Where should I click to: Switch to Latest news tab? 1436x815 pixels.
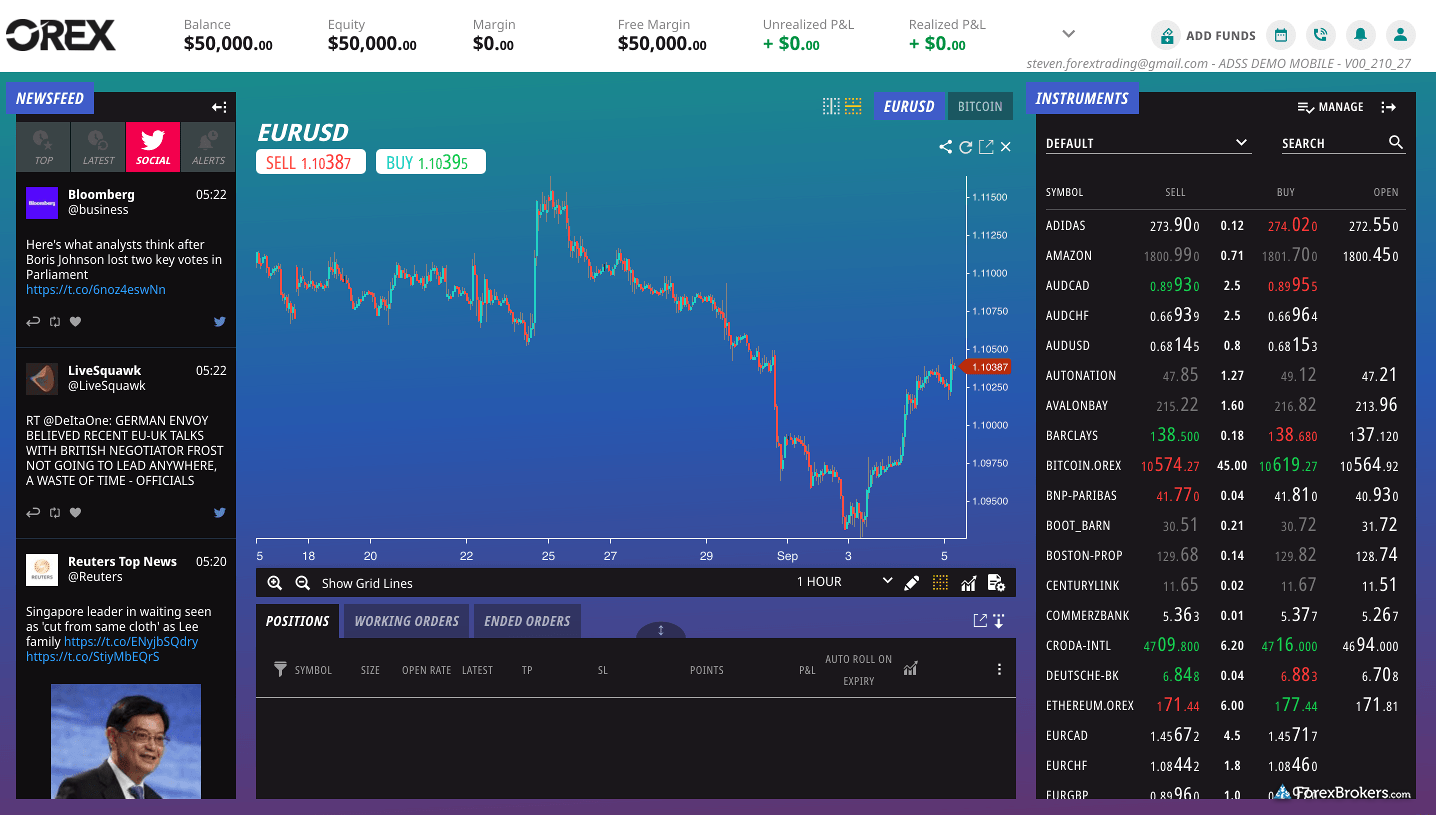click(98, 147)
